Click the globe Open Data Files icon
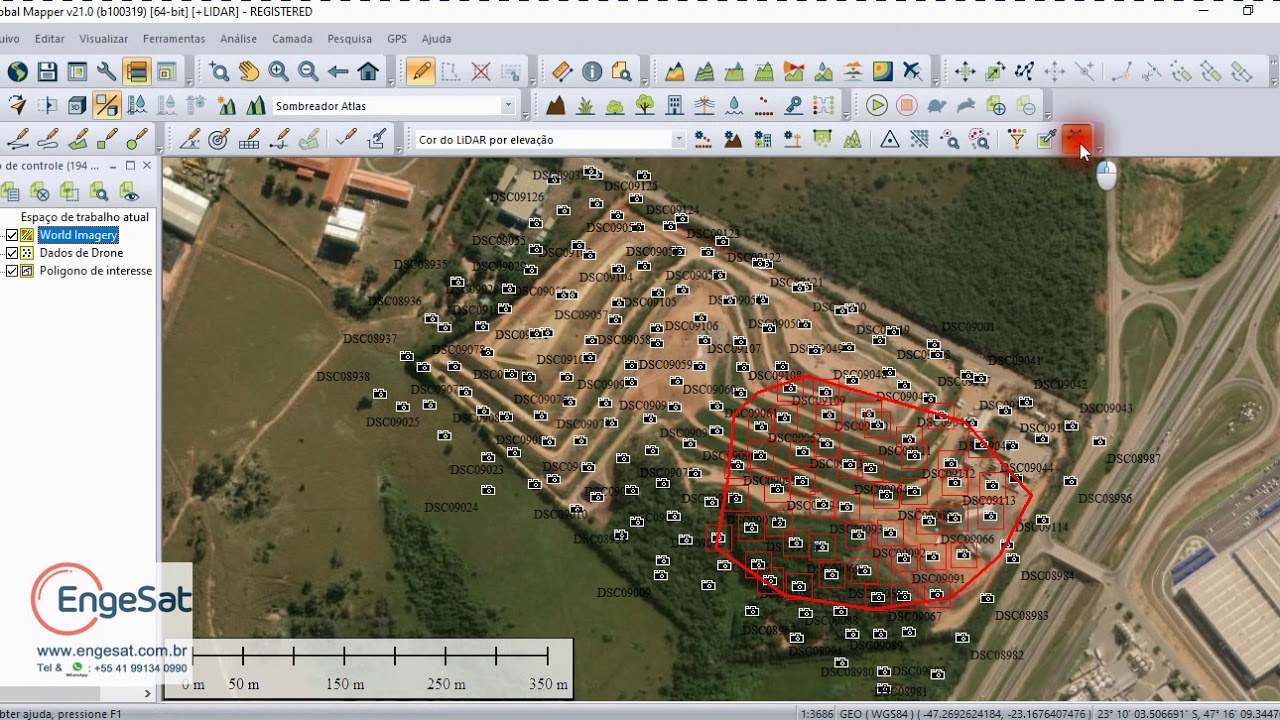1280x720 pixels. tap(17, 72)
